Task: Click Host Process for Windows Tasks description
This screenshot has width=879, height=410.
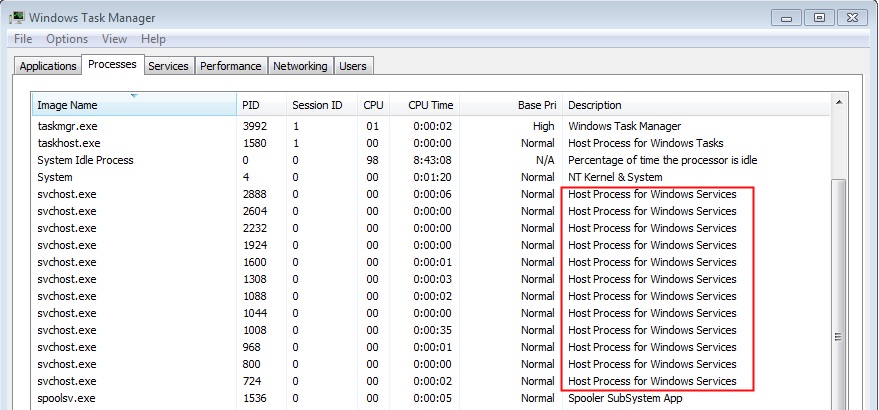Action: coord(646,143)
